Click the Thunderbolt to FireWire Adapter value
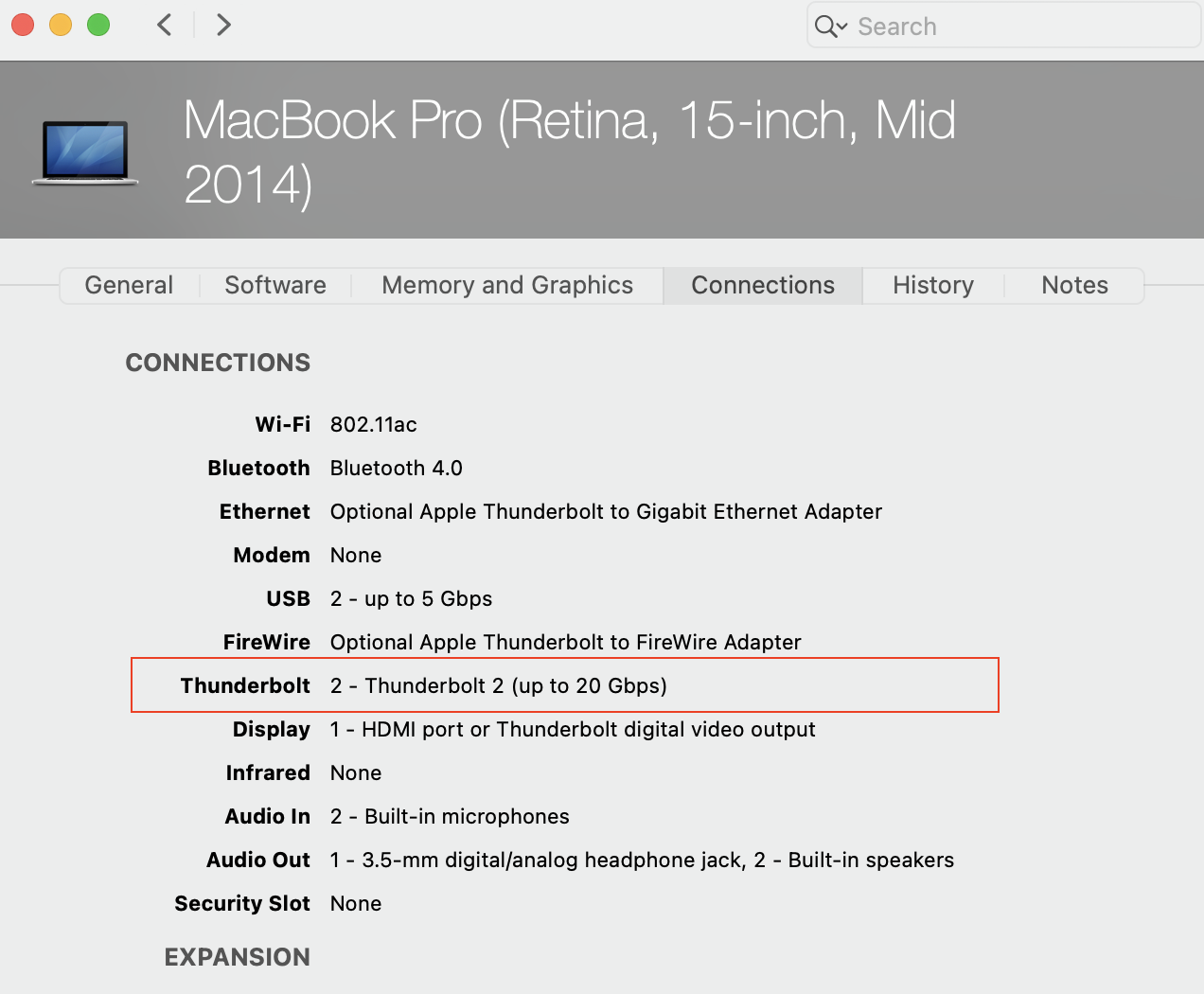 [x=566, y=642]
